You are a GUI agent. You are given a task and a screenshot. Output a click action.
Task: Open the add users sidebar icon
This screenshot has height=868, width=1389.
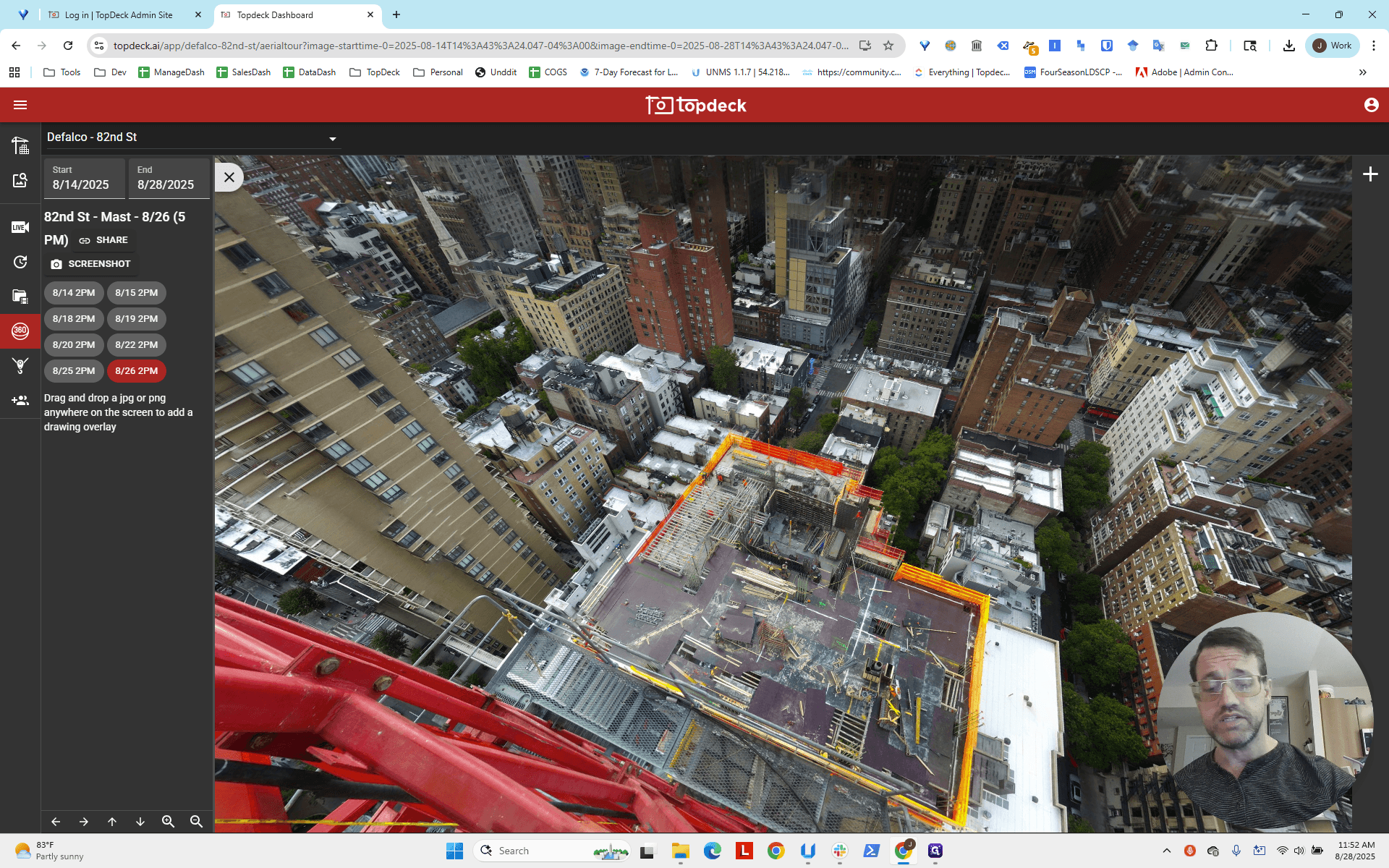[20, 400]
